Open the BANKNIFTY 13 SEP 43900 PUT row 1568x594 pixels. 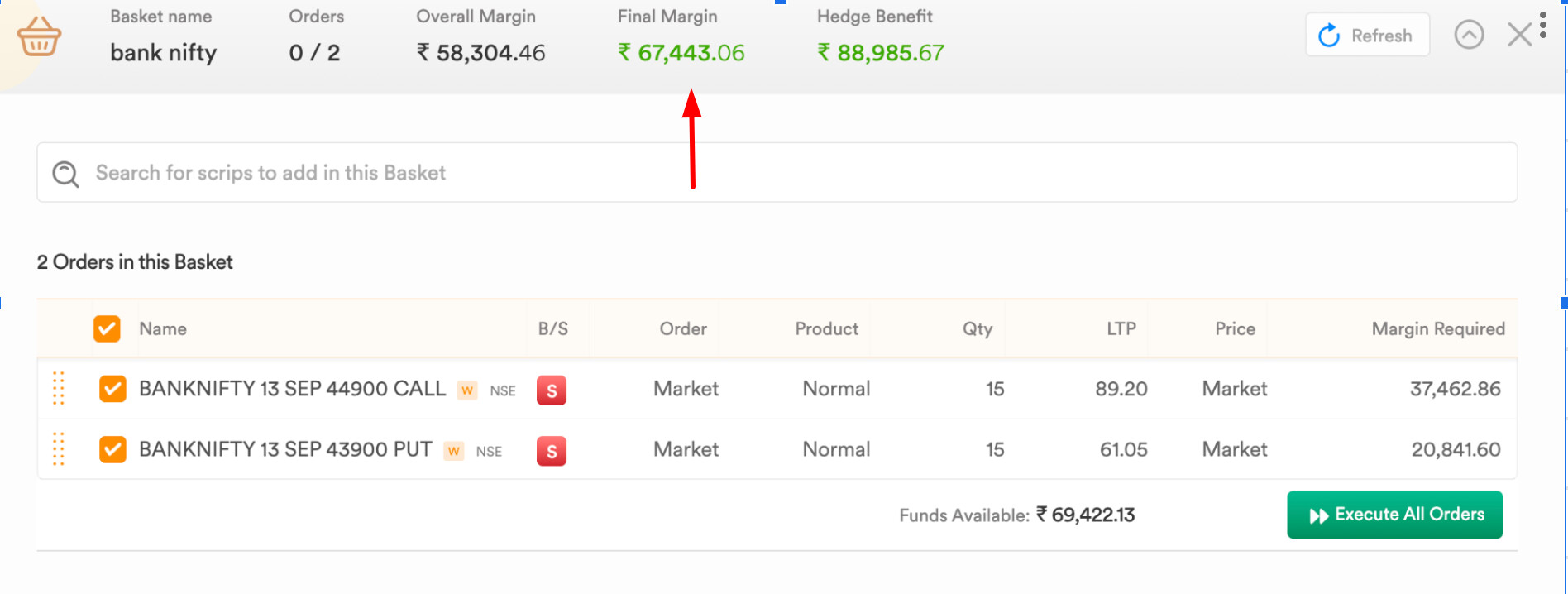coord(777,449)
